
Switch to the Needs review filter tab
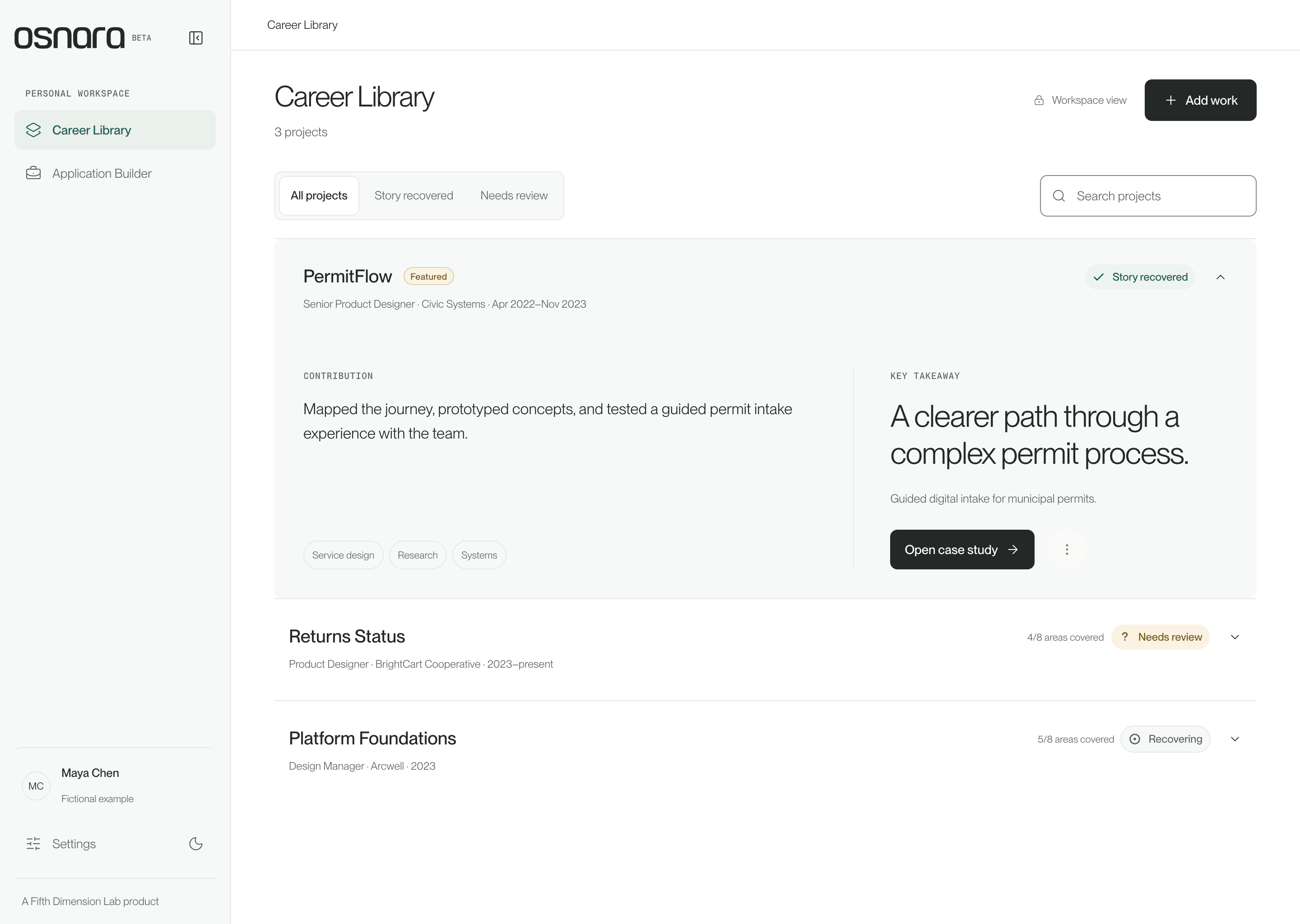coord(514,196)
